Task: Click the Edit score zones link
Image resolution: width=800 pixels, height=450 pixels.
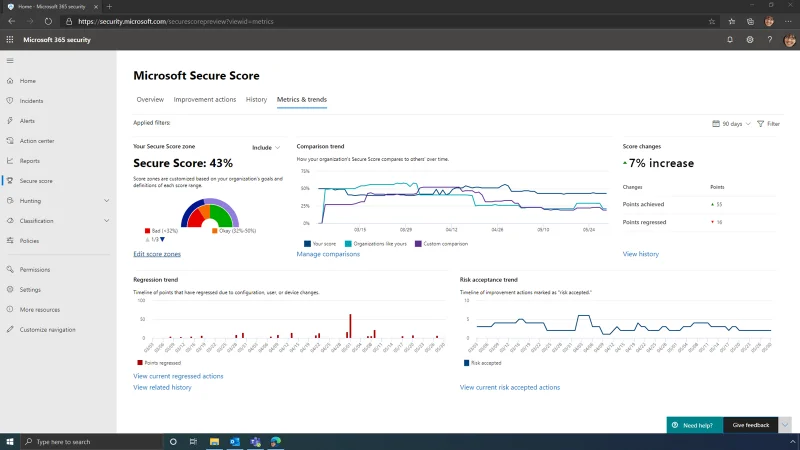Action: 157,254
